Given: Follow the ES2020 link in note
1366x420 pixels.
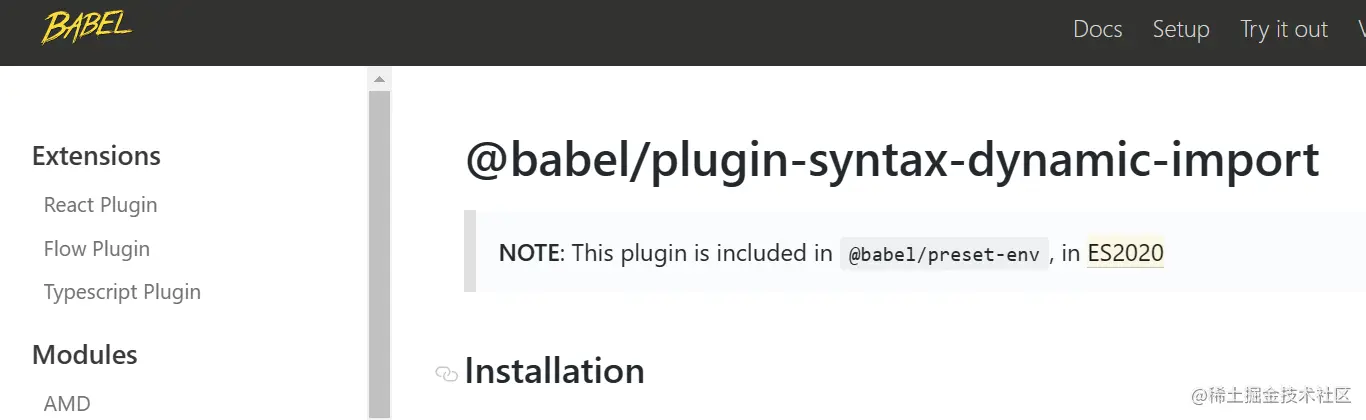Looking at the screenshot, I should click(1125, 253).
